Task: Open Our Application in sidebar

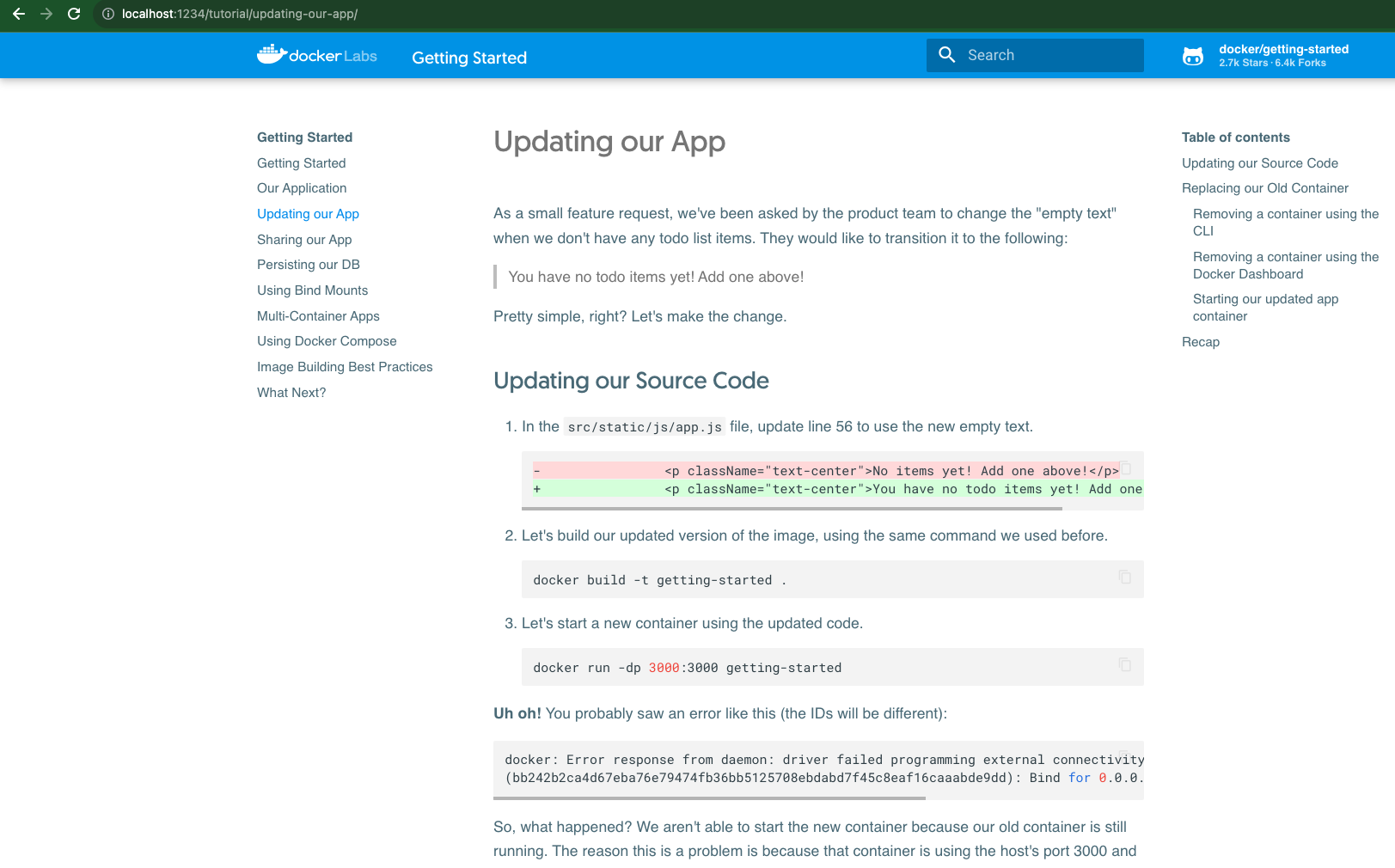Action: [x=302, y=188]
